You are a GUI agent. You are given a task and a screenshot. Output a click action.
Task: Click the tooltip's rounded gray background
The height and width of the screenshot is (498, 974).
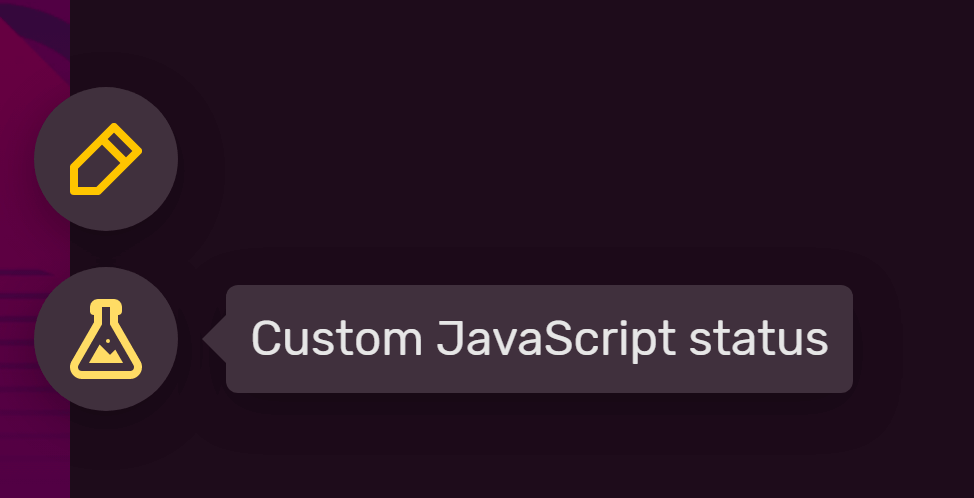[x=539, y=339]
